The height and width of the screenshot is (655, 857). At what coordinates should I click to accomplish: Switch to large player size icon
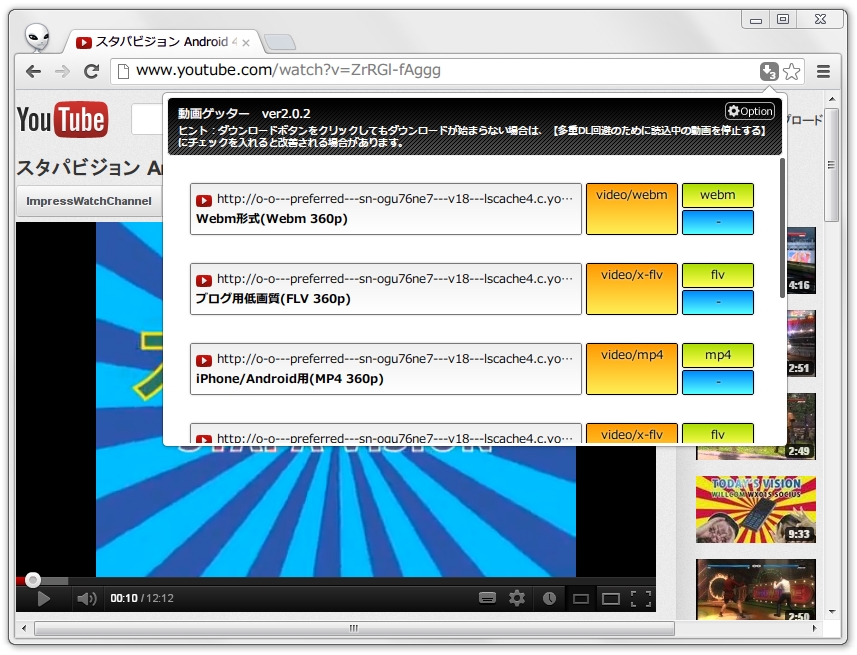click(x=611, y=599)
